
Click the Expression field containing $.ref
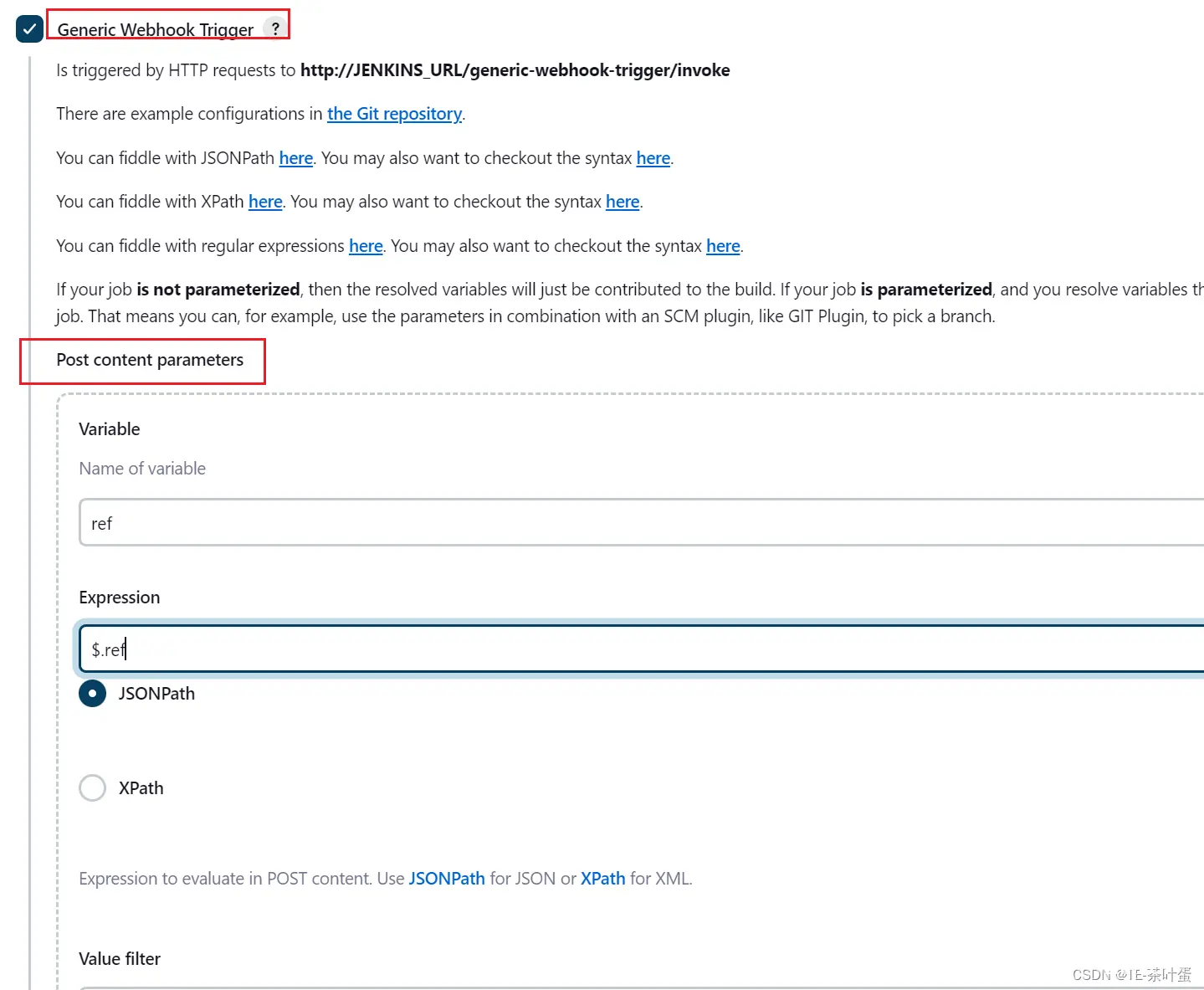point(642,649)
